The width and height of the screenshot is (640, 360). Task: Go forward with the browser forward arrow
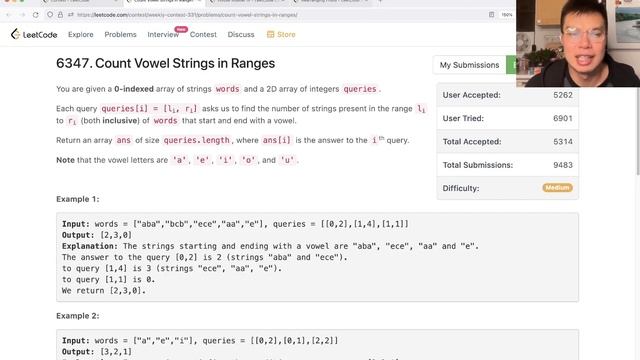(22, 15)
